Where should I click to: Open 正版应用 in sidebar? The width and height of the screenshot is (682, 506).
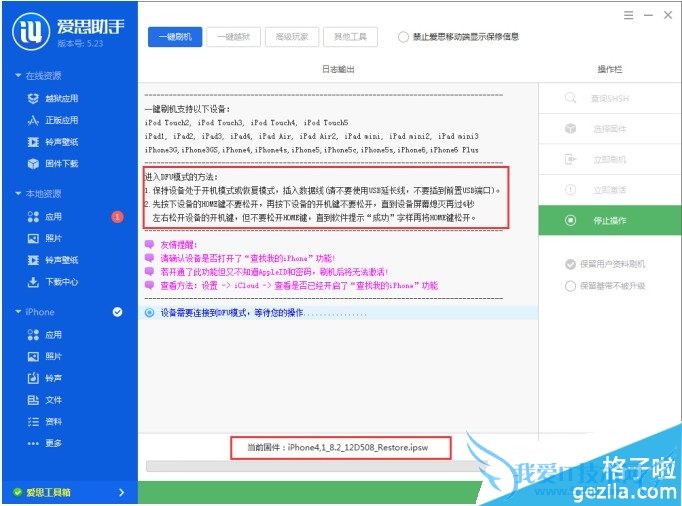(53, 120)
